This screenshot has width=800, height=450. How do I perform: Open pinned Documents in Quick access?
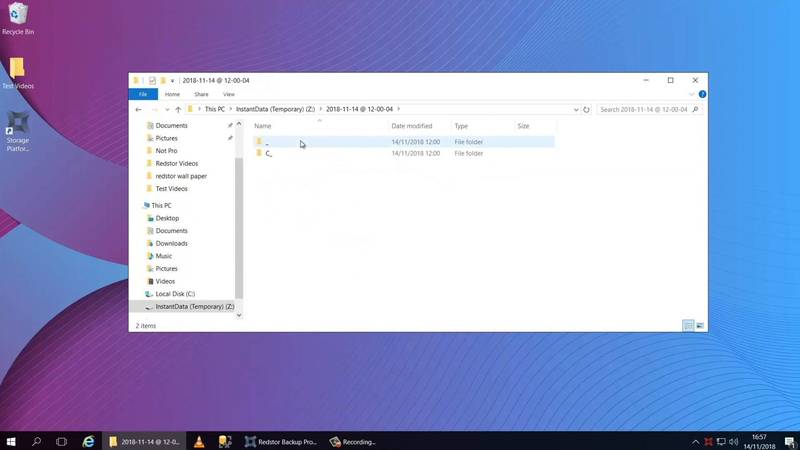pos(171,126)
